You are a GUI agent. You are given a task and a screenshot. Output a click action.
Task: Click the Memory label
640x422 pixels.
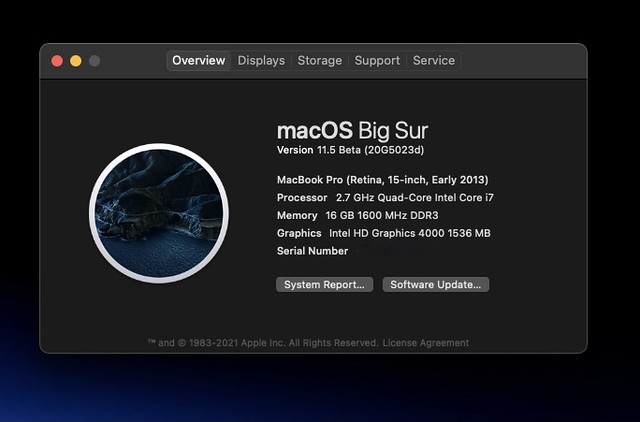click(x=297, y=215)
